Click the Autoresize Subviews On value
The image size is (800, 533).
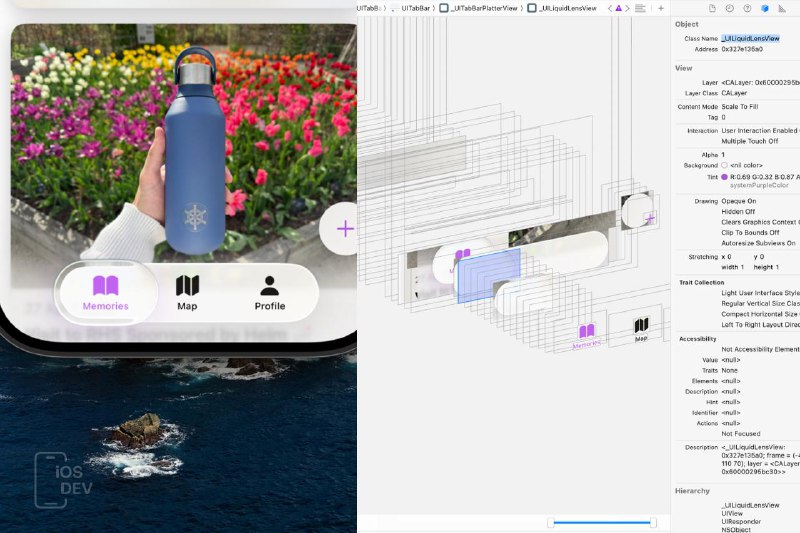(x=758, y=243)
